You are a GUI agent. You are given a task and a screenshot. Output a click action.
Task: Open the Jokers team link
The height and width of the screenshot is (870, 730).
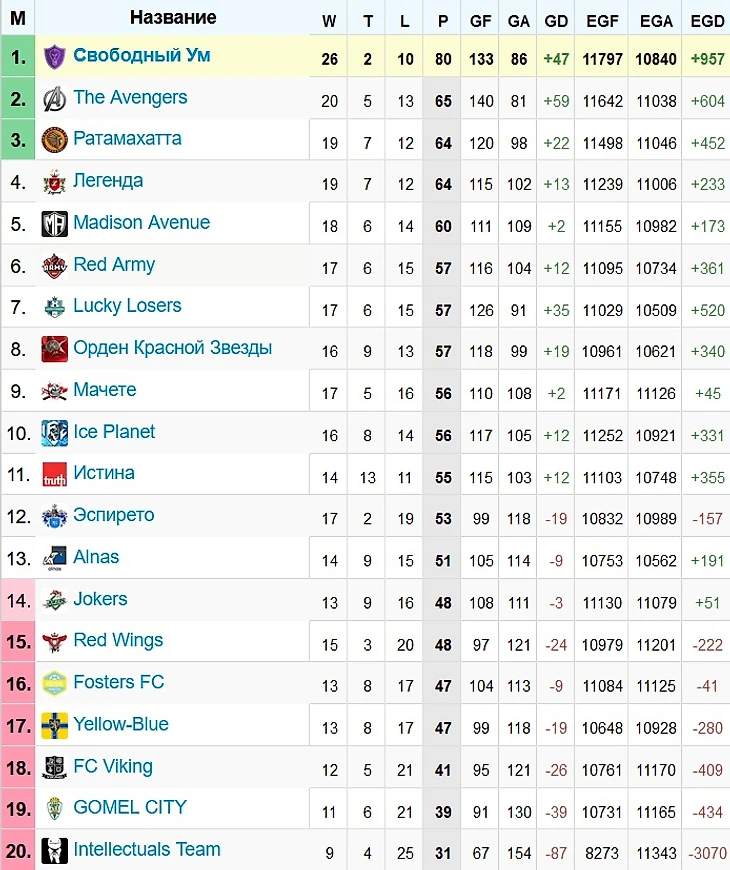(100, 599)
